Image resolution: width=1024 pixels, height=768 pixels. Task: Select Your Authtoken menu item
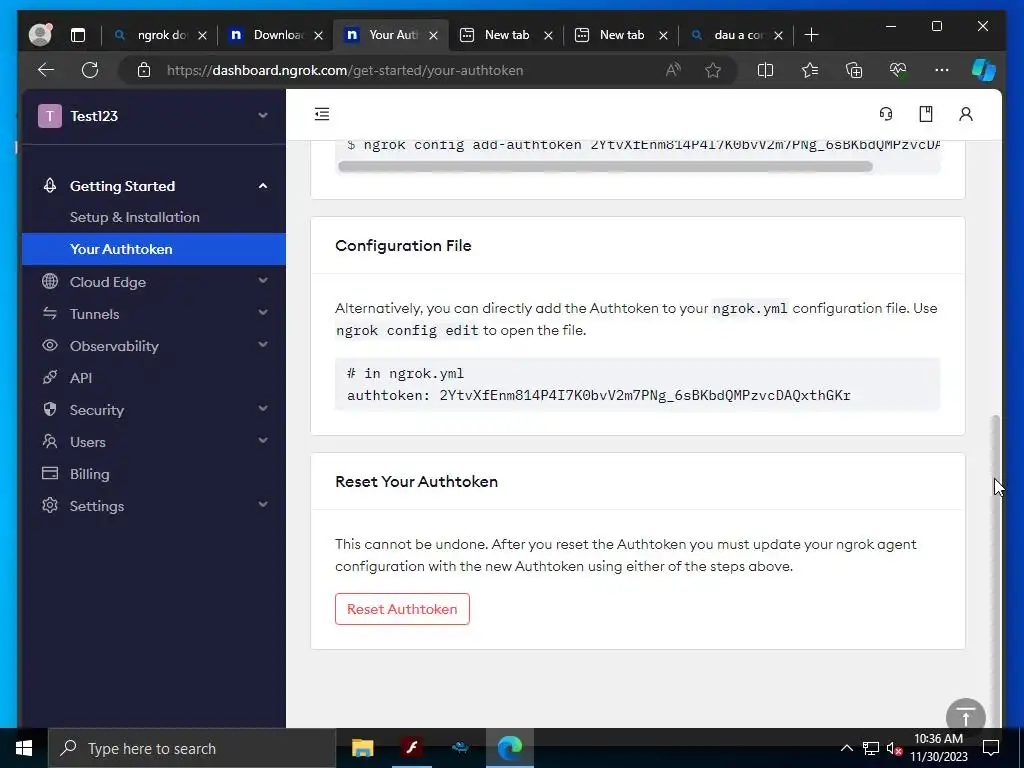click(153, 249)
